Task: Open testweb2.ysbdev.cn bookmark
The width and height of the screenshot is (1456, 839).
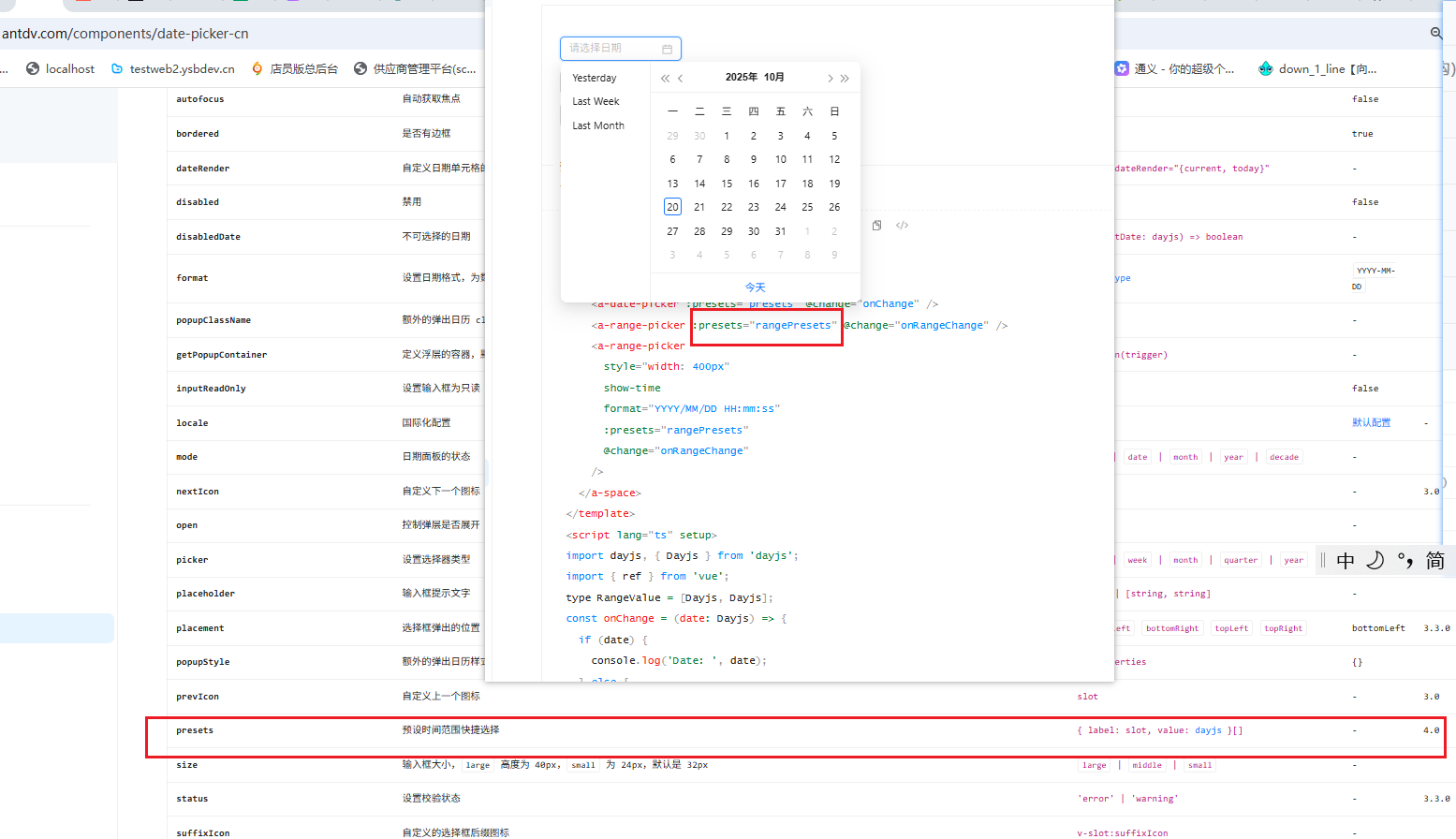Action: click(173, 68)
